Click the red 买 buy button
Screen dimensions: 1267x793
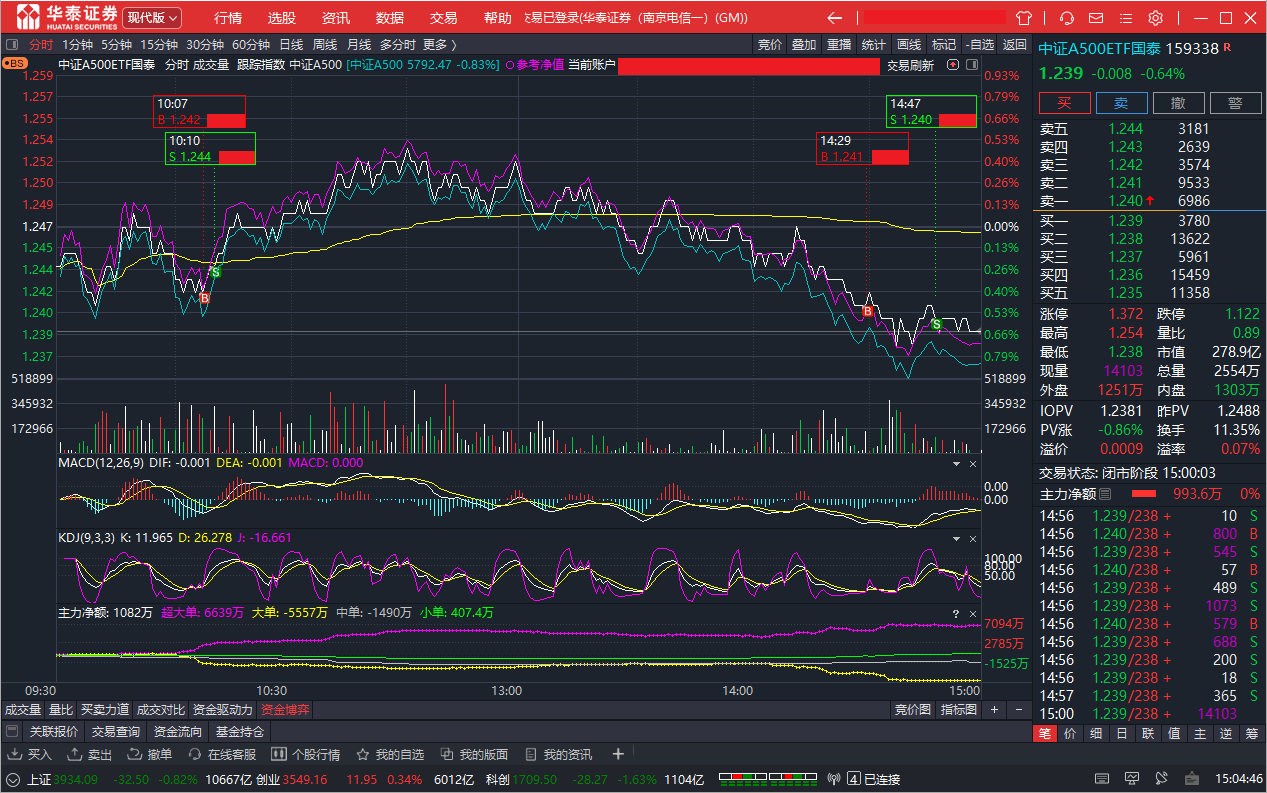point(1065,103)
